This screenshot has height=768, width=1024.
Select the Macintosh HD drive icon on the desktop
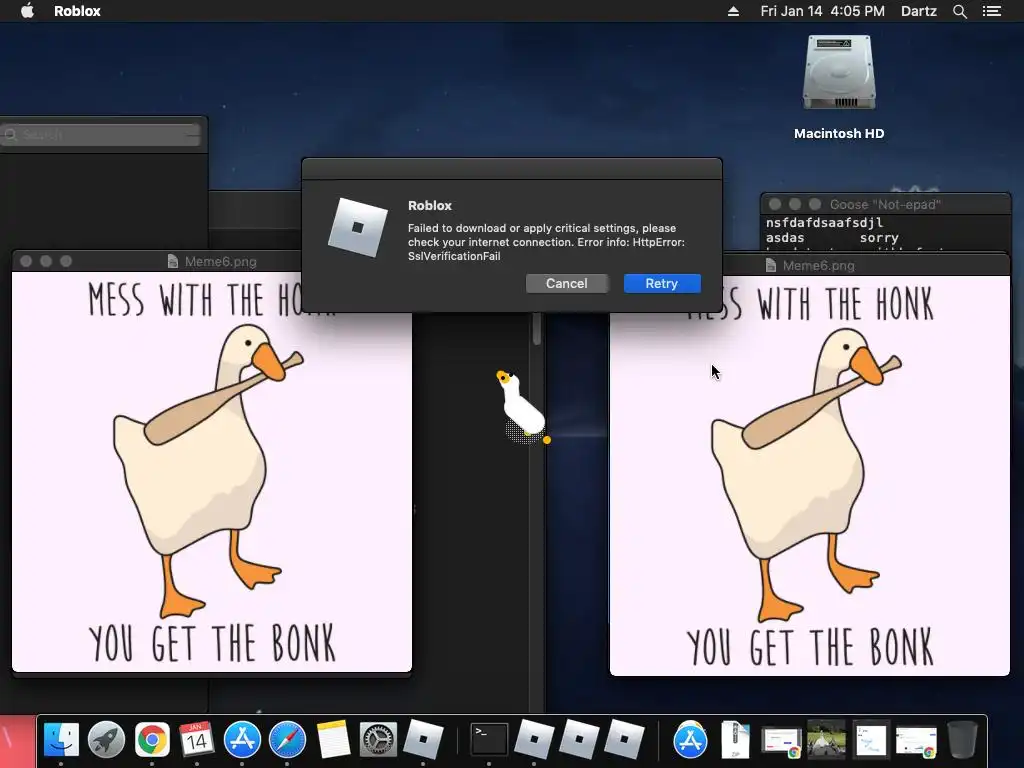click(839, 72)
